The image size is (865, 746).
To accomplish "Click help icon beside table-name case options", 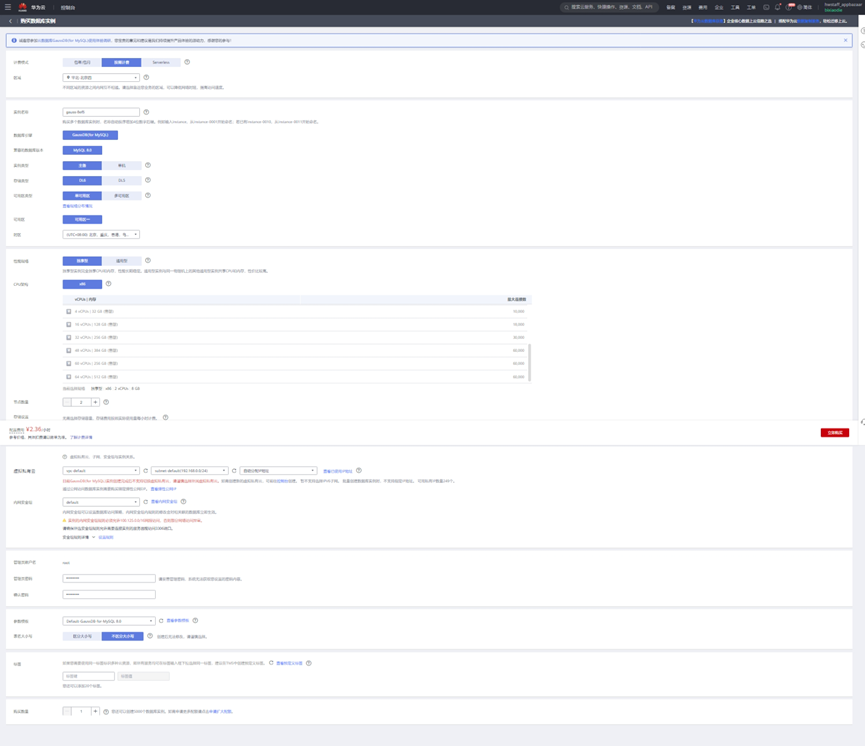I will point(149,636).
